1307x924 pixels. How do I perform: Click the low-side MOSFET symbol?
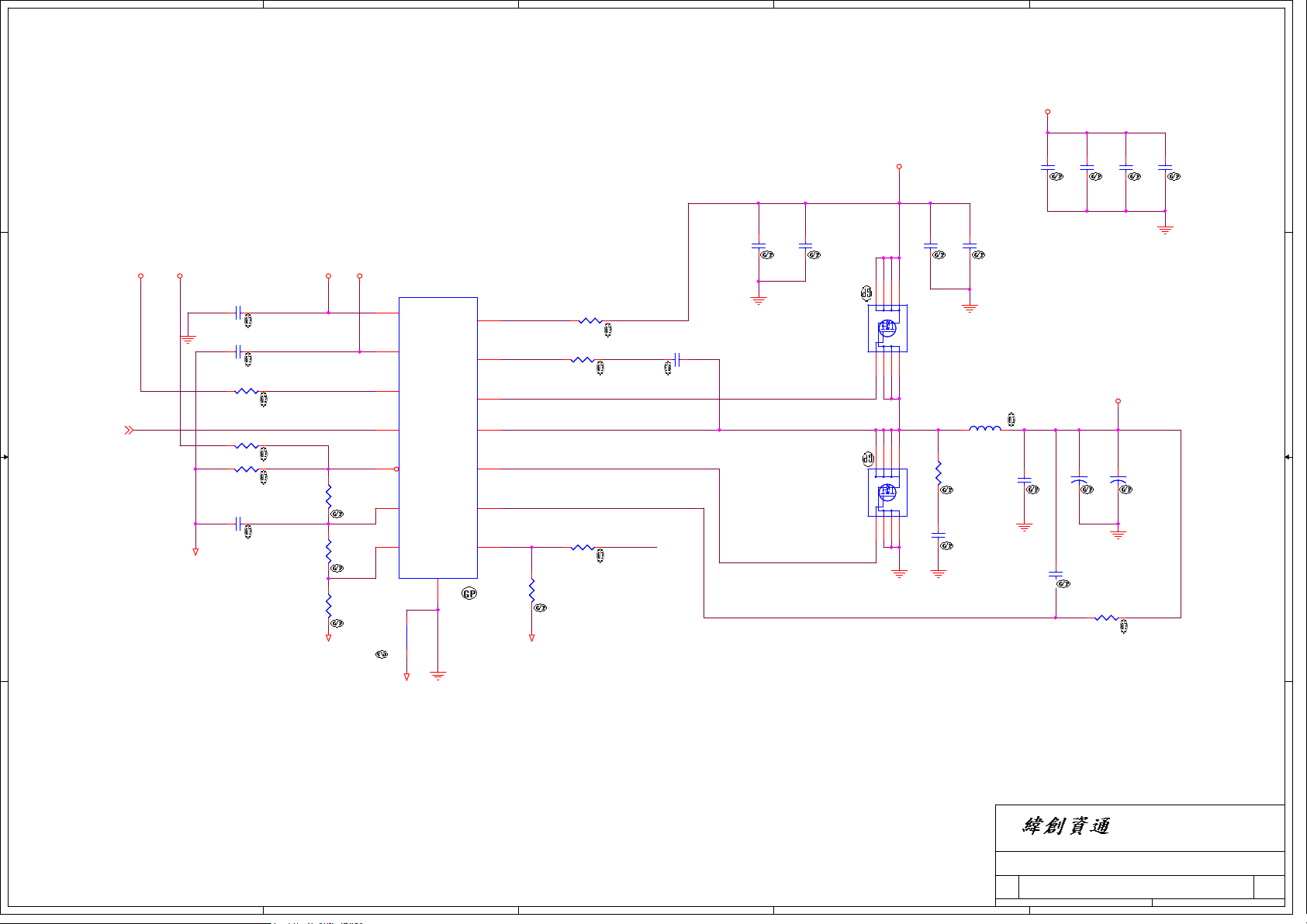[x=887, y=493]
